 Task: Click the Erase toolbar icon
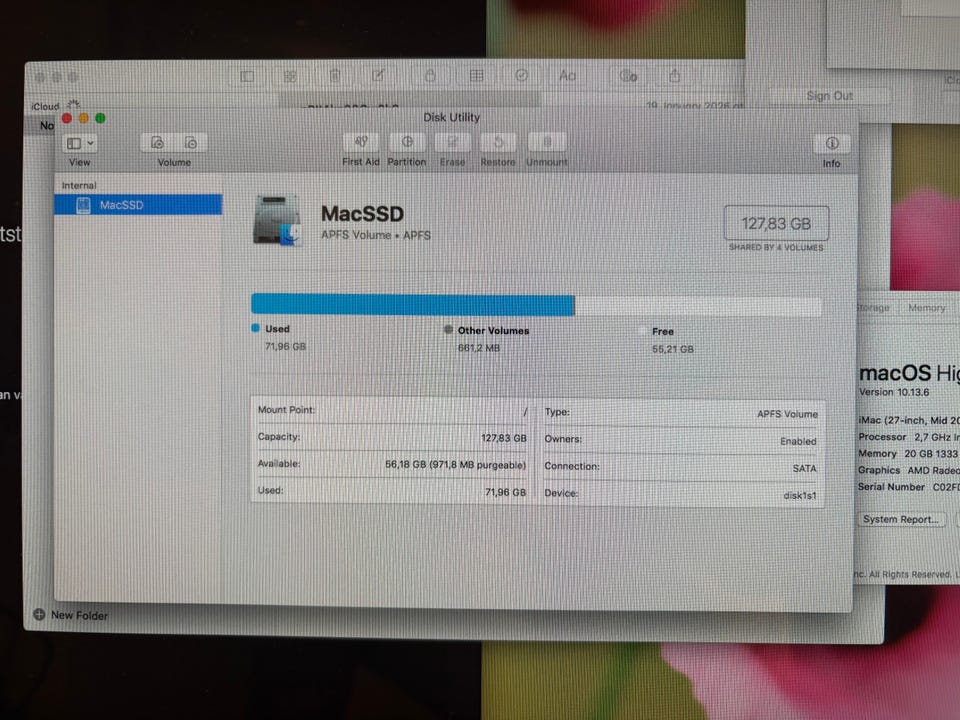click(452, 142)
